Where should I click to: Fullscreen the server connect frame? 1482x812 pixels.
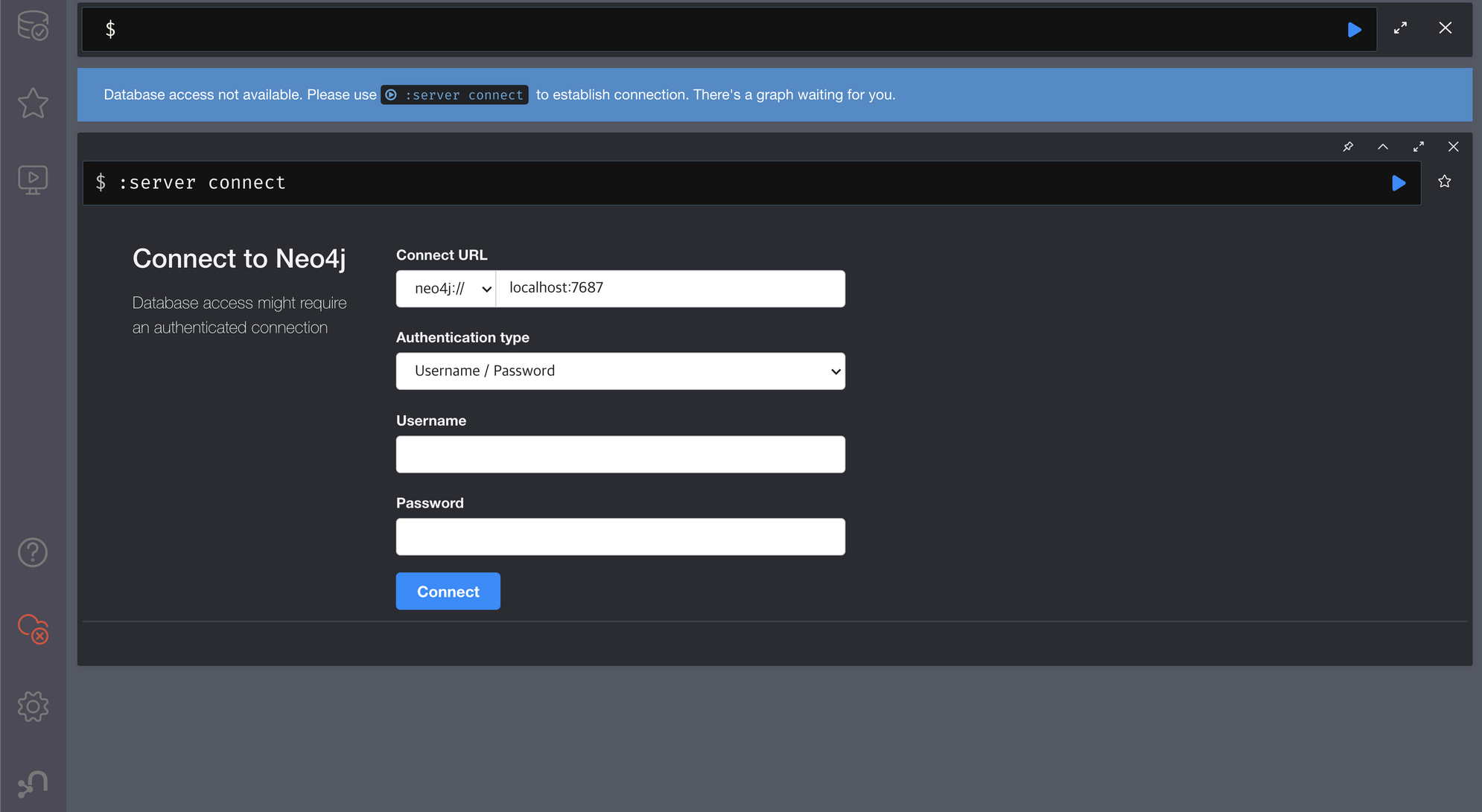1418,147
